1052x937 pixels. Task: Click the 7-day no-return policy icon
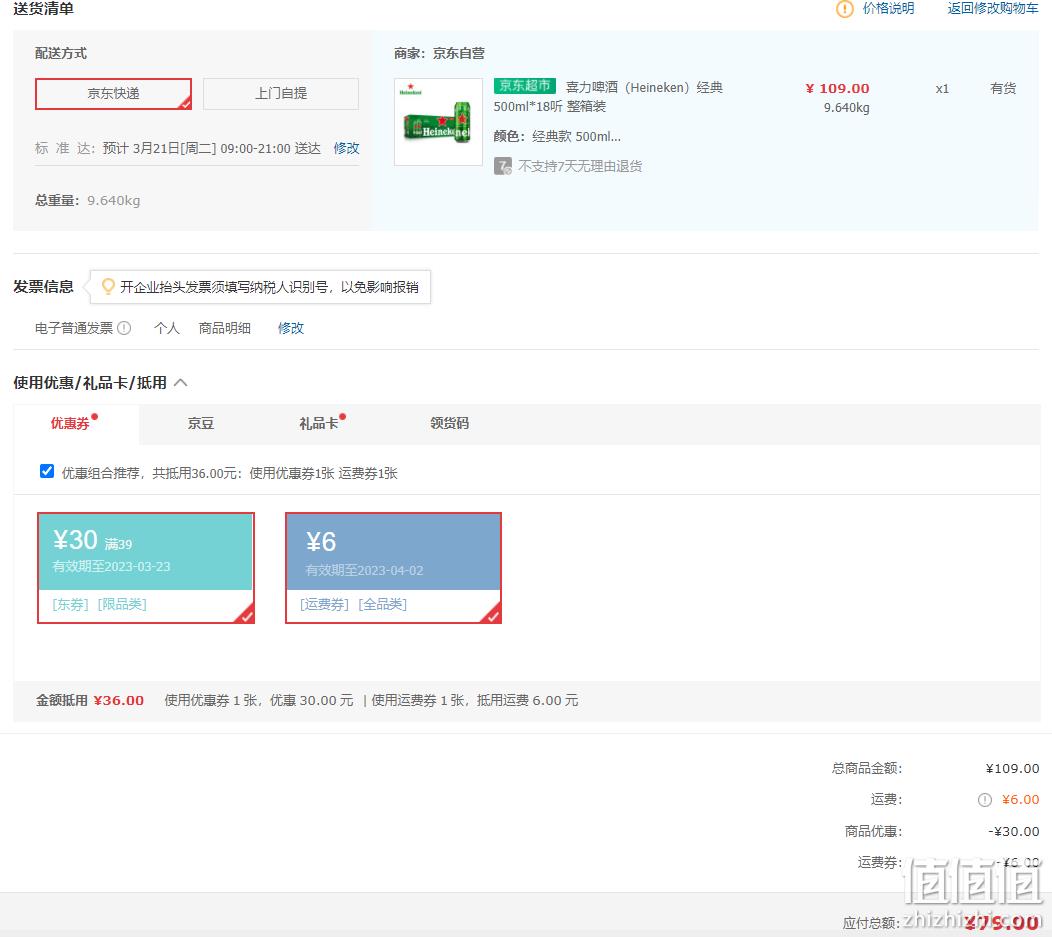click(x=503, y=166)
